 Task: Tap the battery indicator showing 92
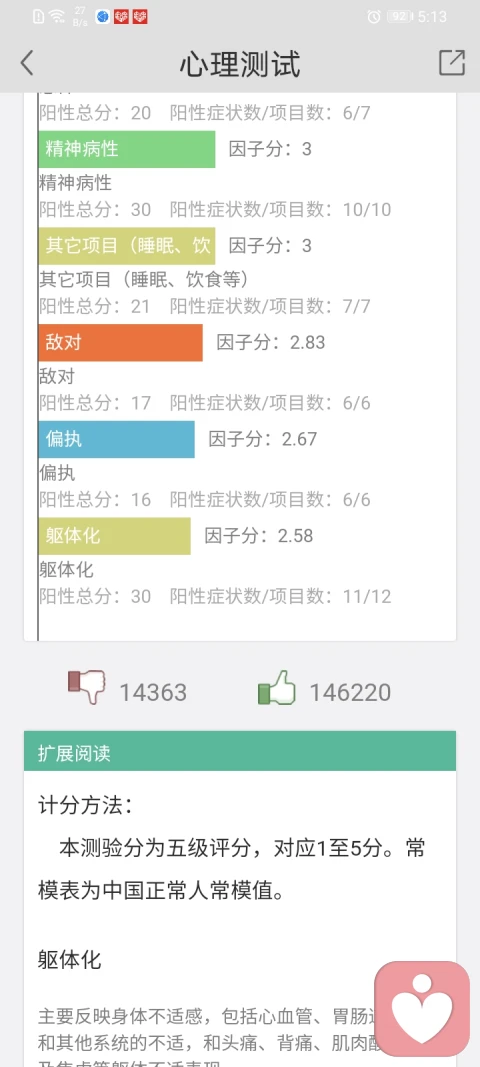click(x=400, y=17)
